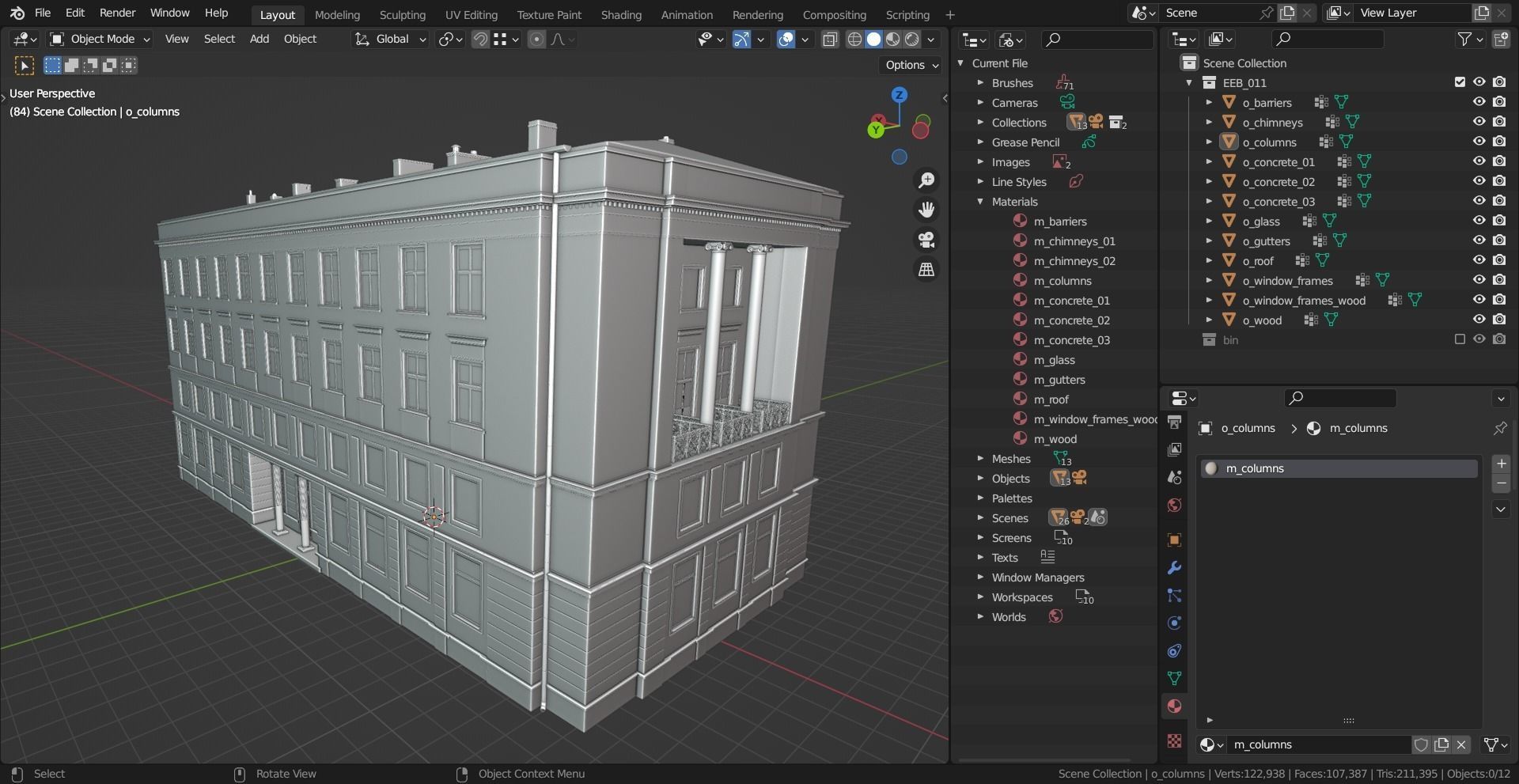
Task: Select o_gutters object in outliner
Action: pos(1266,241)
